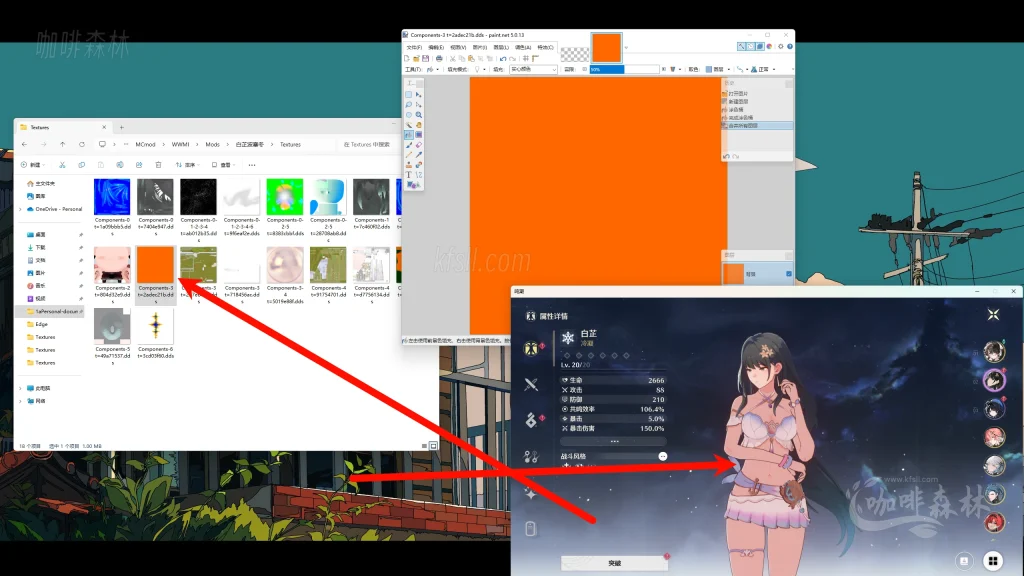1024x576 pixels.
Task: Open the Layers menu in paint.net
Action: (x=501, y=47)
